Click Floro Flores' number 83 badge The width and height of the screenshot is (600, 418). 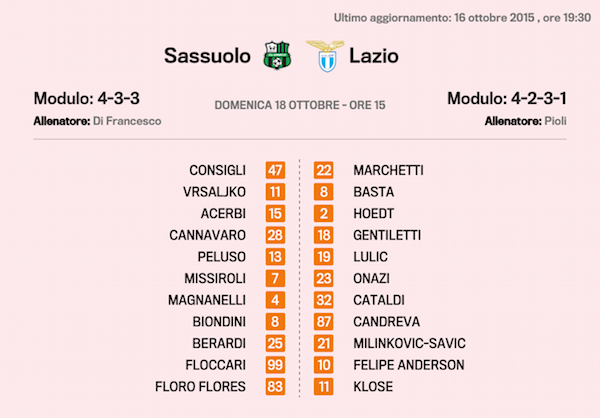(x=276, y=386)
